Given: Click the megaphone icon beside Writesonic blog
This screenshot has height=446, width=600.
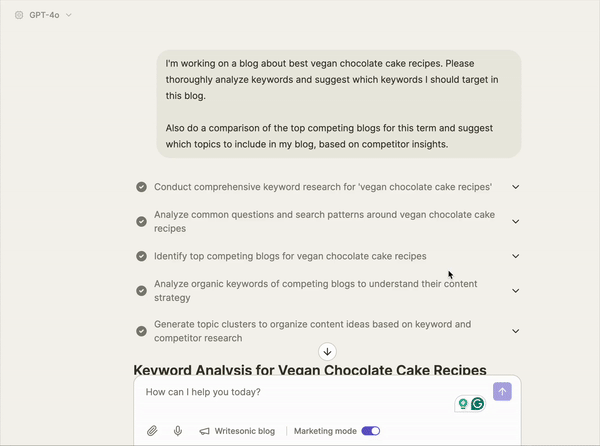Looking at the screenshot, I should 204,431.
